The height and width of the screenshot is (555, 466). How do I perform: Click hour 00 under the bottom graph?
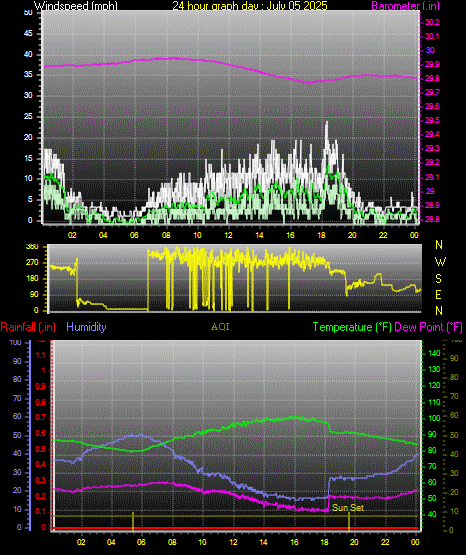click(x=415, y=542)
